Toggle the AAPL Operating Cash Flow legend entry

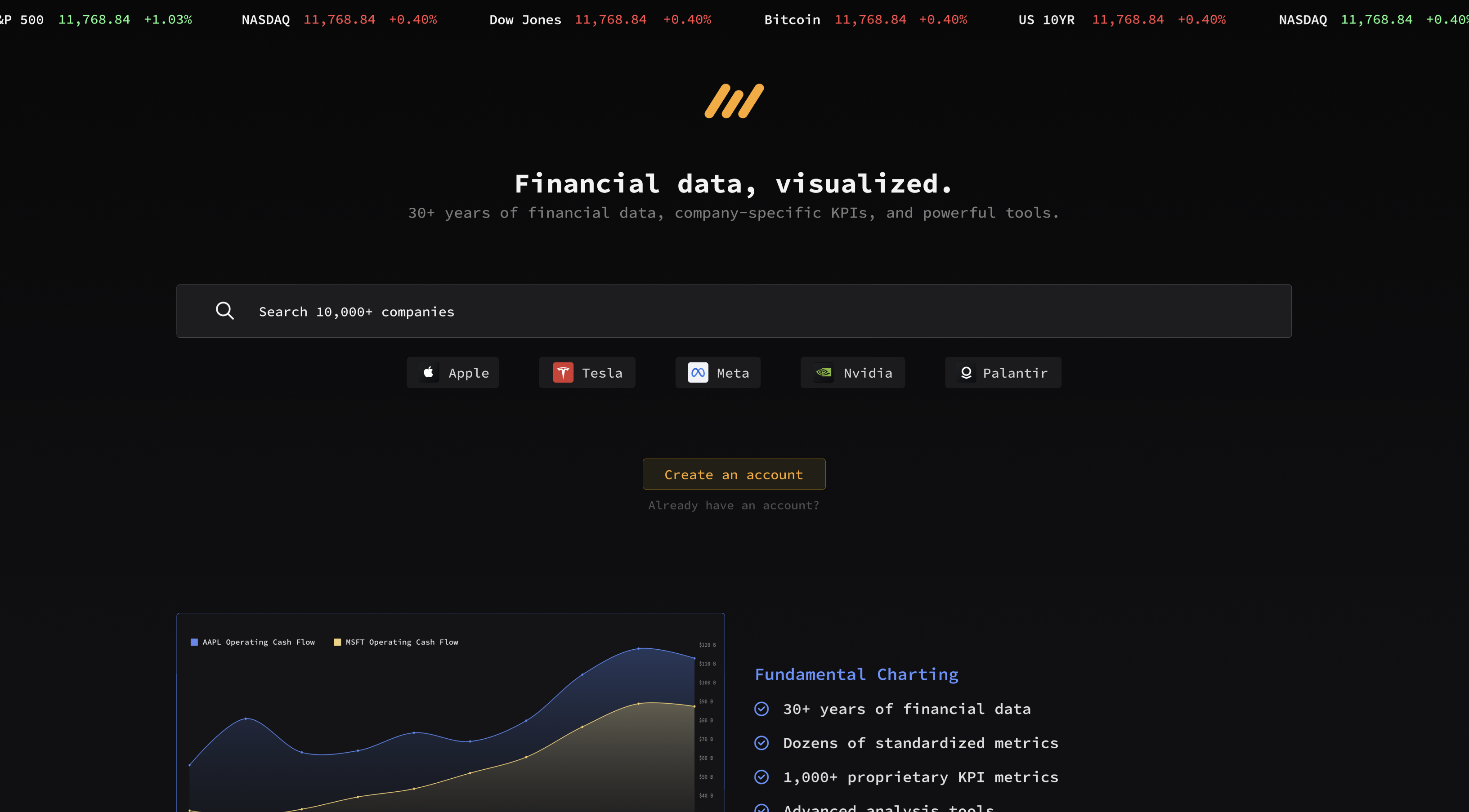pyautogui.click(x=253, y=642)
